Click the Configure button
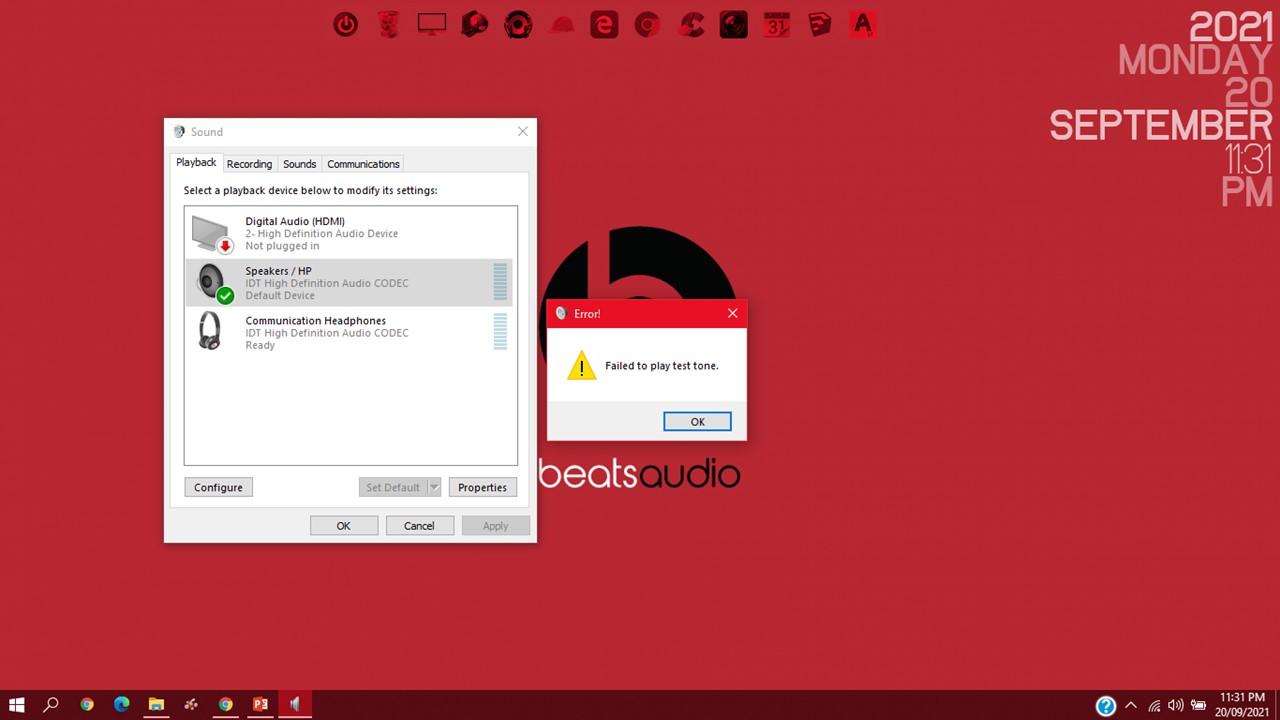The image size is (1280, 720). 218,487
